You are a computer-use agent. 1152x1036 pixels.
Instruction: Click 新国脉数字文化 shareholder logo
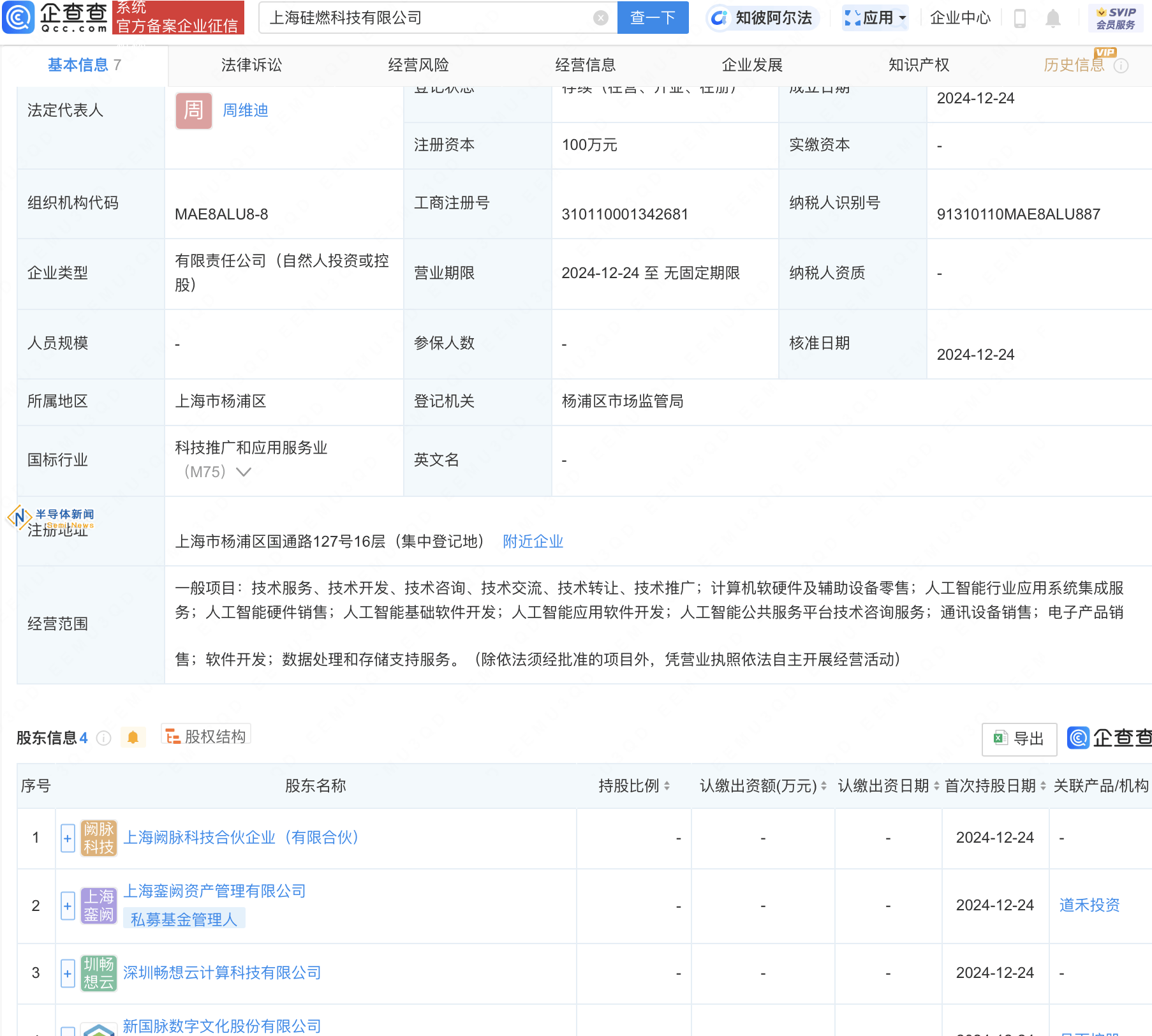99,1028
